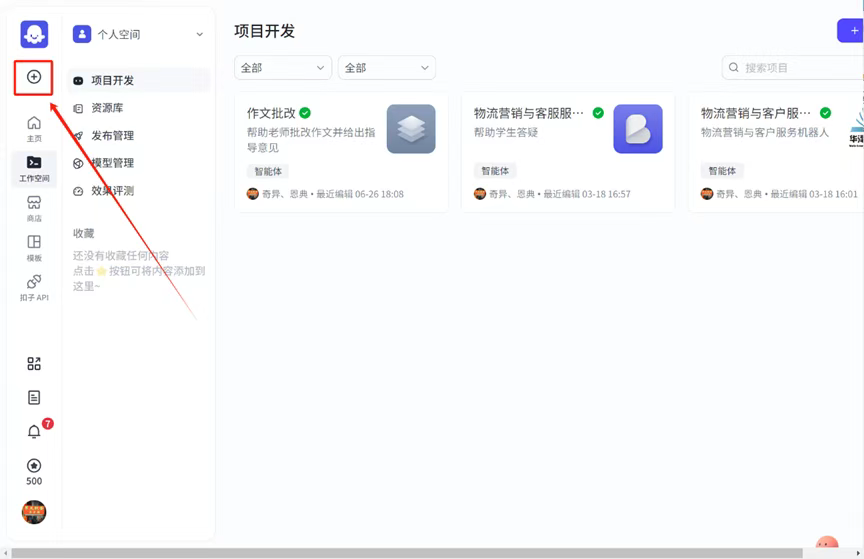Click the blue plus create button
Image resolution: width=864 pixels, height=559 pixels.
pyautogui.click(x=850, y=30)
